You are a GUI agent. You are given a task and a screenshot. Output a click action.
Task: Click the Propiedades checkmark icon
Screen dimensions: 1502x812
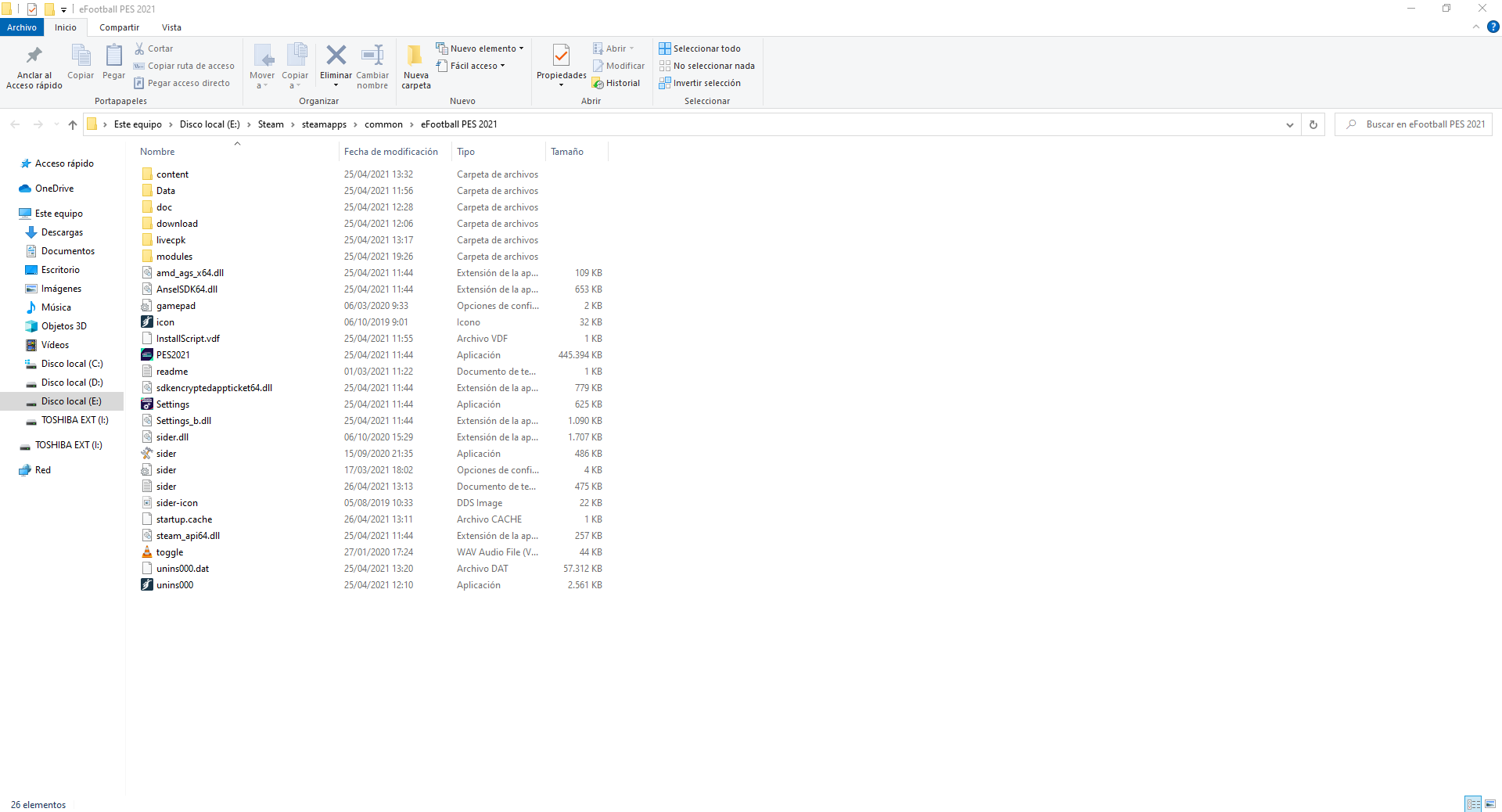561,56
